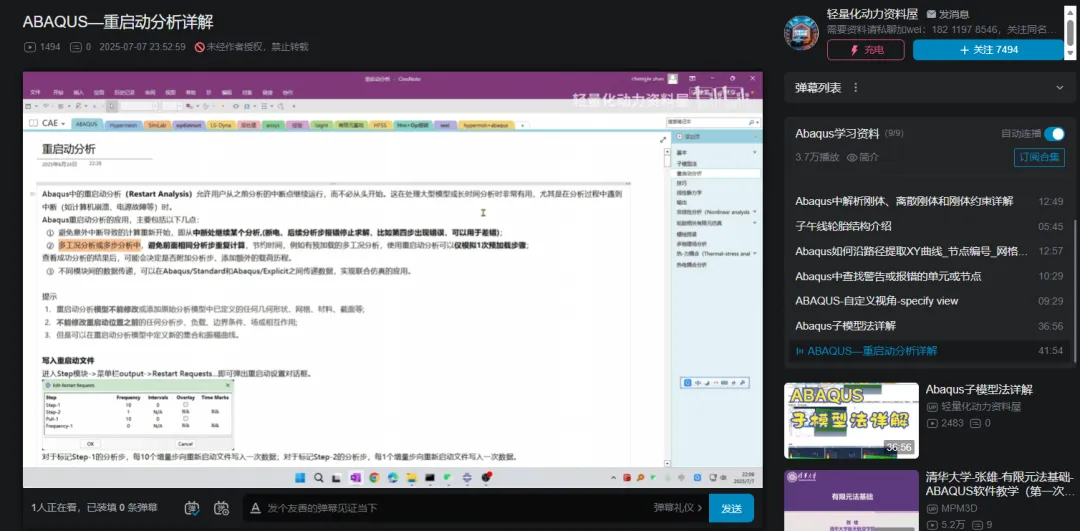Select current ABAQUS—重启动分析详解 playlist entry
1080x531 pixels.
pos(931,351)
